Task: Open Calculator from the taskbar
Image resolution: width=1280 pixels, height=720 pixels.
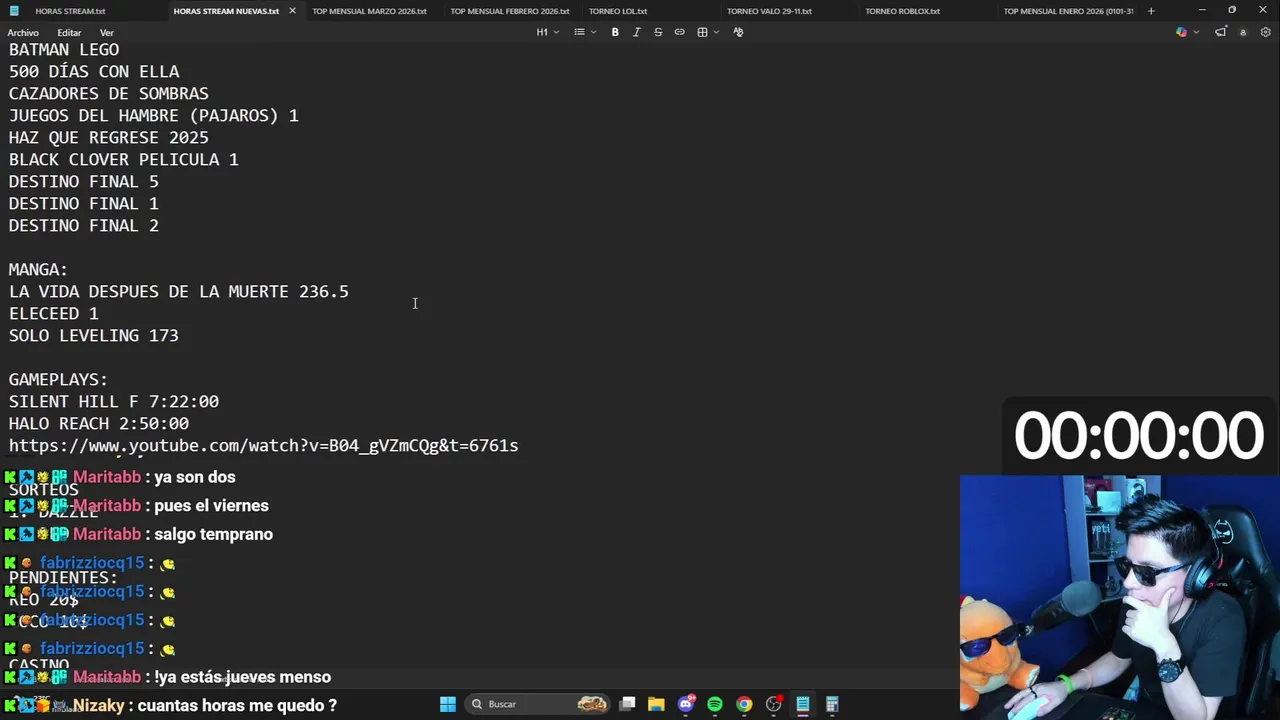Action: 832,704
